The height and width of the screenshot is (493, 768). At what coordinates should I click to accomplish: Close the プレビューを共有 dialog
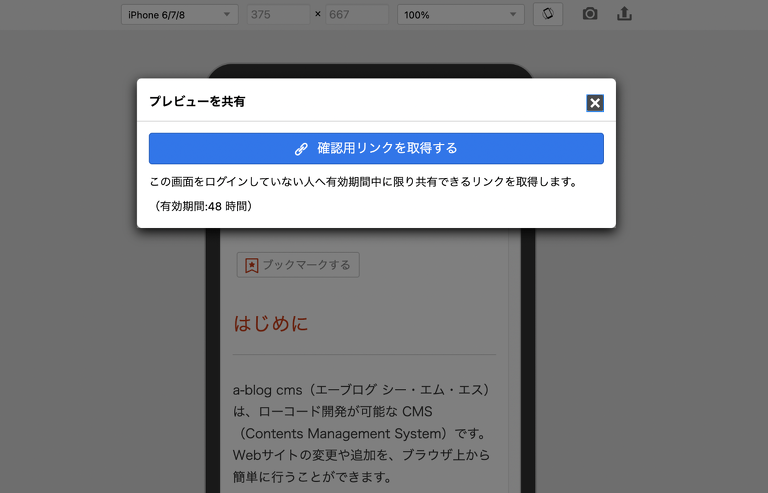[x=595, y=103]
